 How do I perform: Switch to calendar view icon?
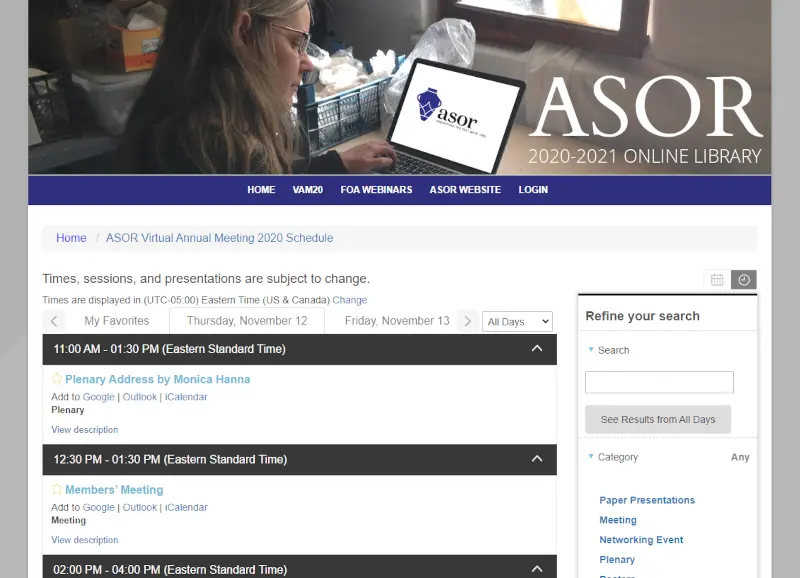[717, 280]
